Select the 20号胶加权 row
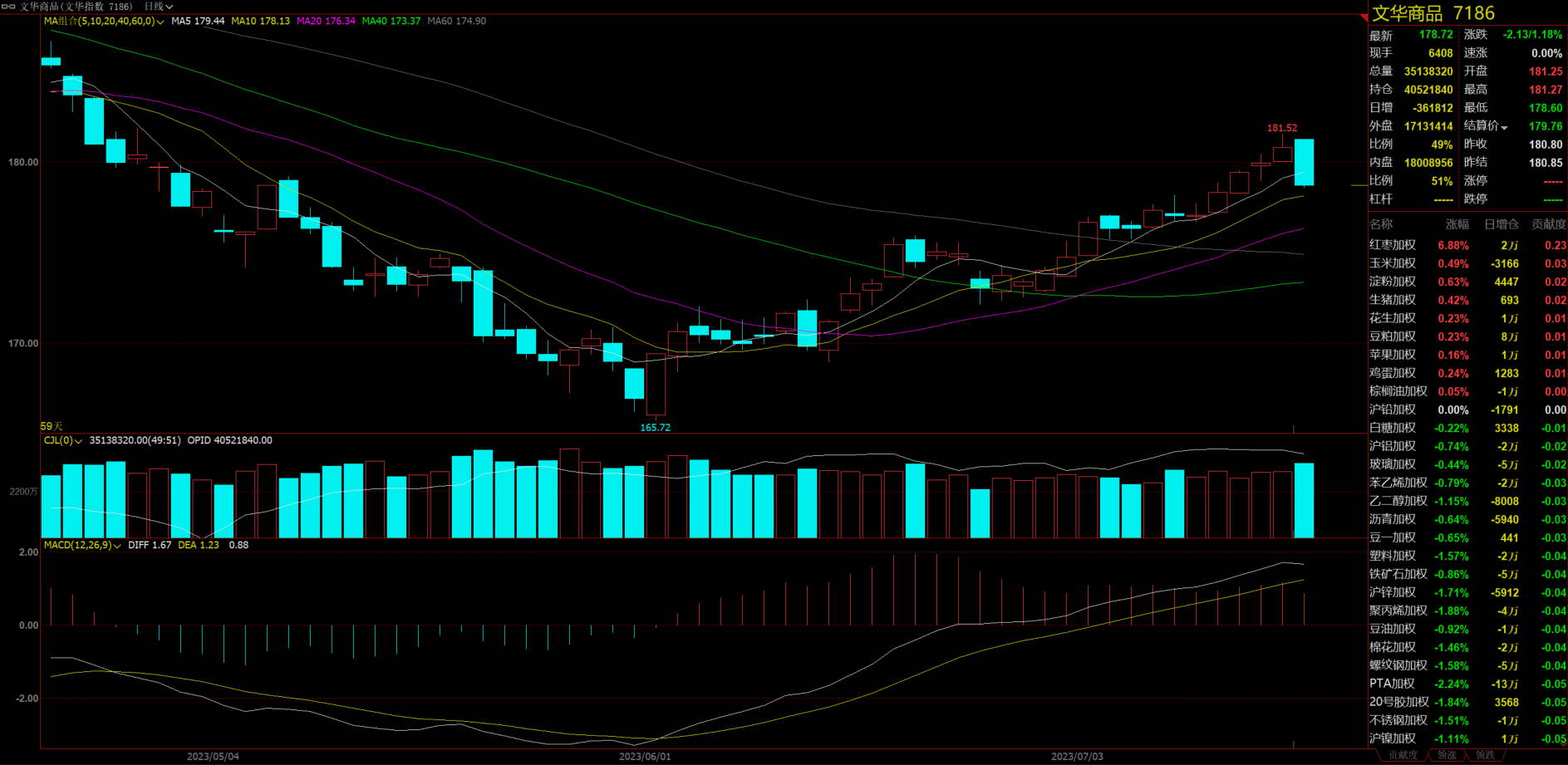Viewport: 1568px width, 765px height. point(1467,703)
